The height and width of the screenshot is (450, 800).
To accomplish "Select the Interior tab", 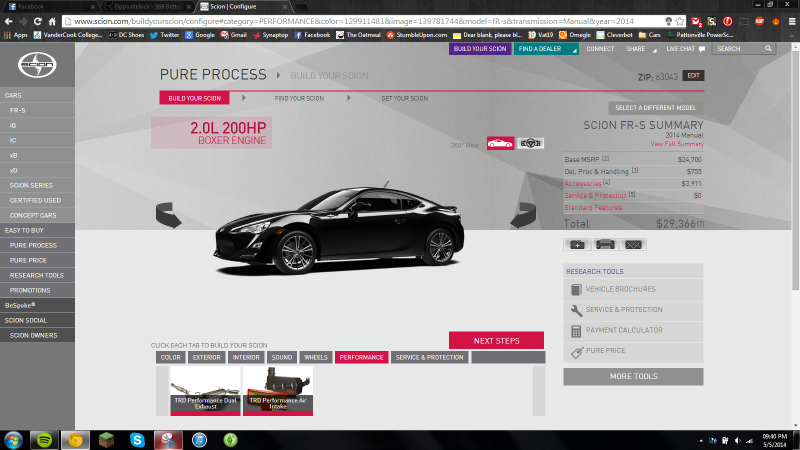I will (x=246, y=358).
